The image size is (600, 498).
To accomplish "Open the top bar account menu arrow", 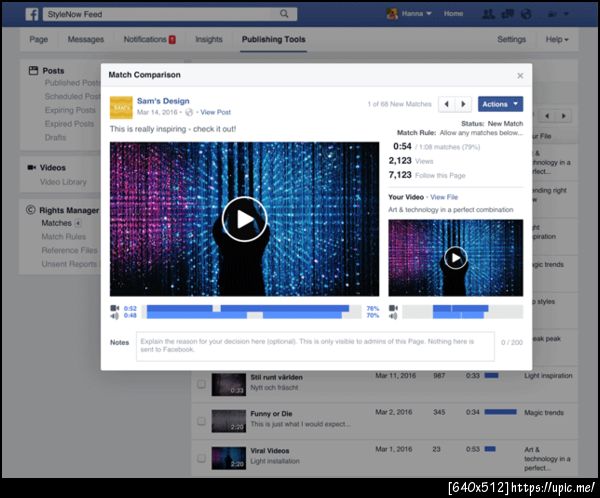I will click(567, 14).
